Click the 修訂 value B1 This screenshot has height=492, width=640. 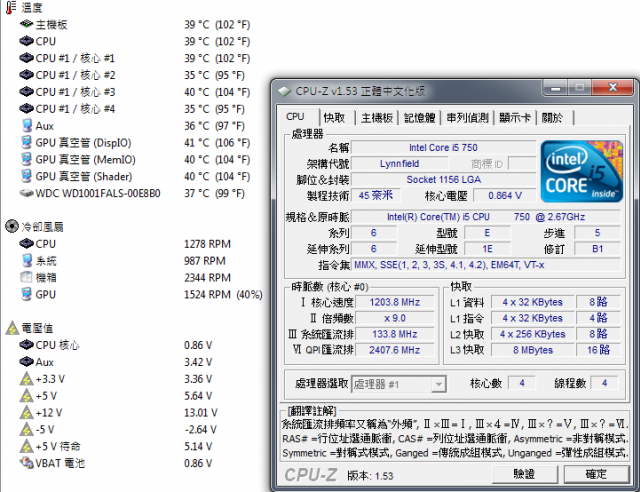[597, 249]
